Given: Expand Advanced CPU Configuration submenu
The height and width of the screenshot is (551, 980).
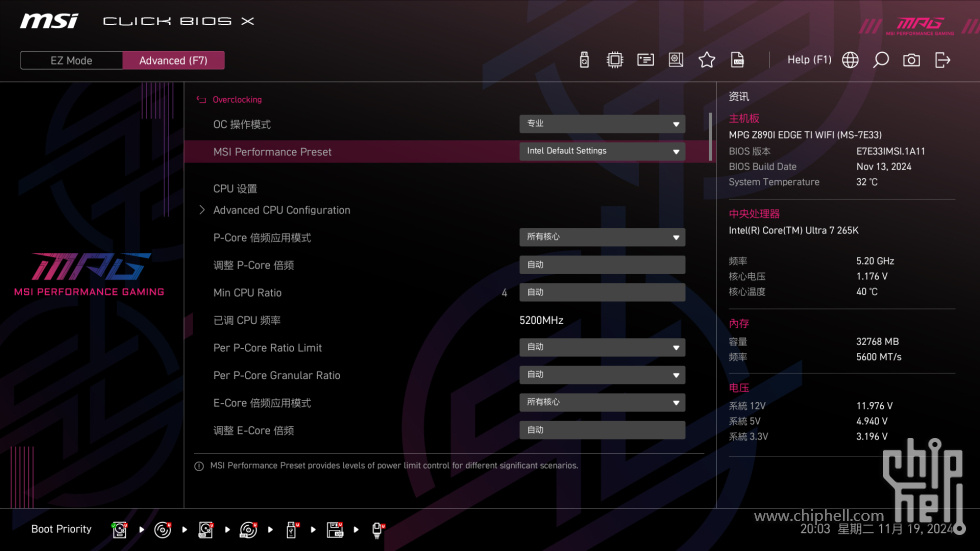Looking at the screenshot, I should [281, 210].
